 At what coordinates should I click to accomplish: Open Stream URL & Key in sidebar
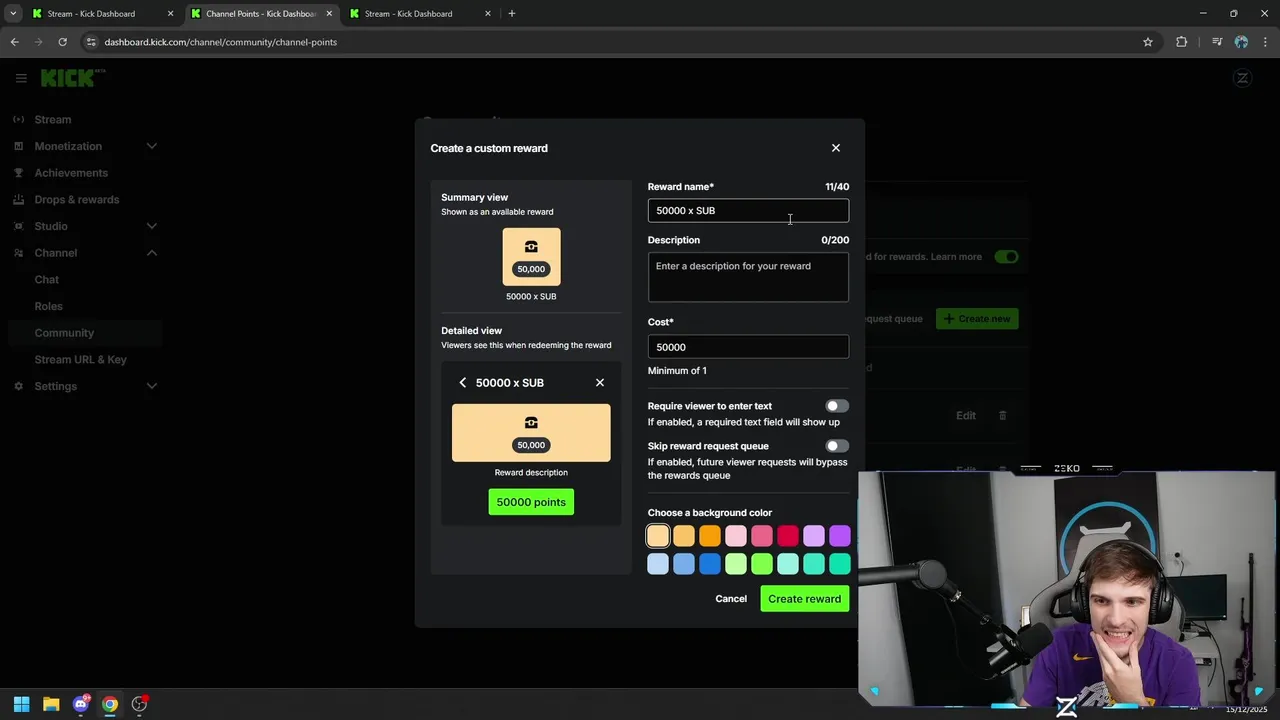pyautogui.click(x=80, y=360)
